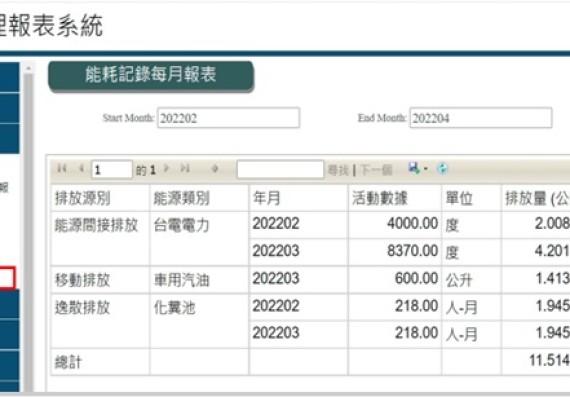Click the sidebar vertical scrollbar track
Viewport: 570px width, 397px height.
(x=28, y=233)
